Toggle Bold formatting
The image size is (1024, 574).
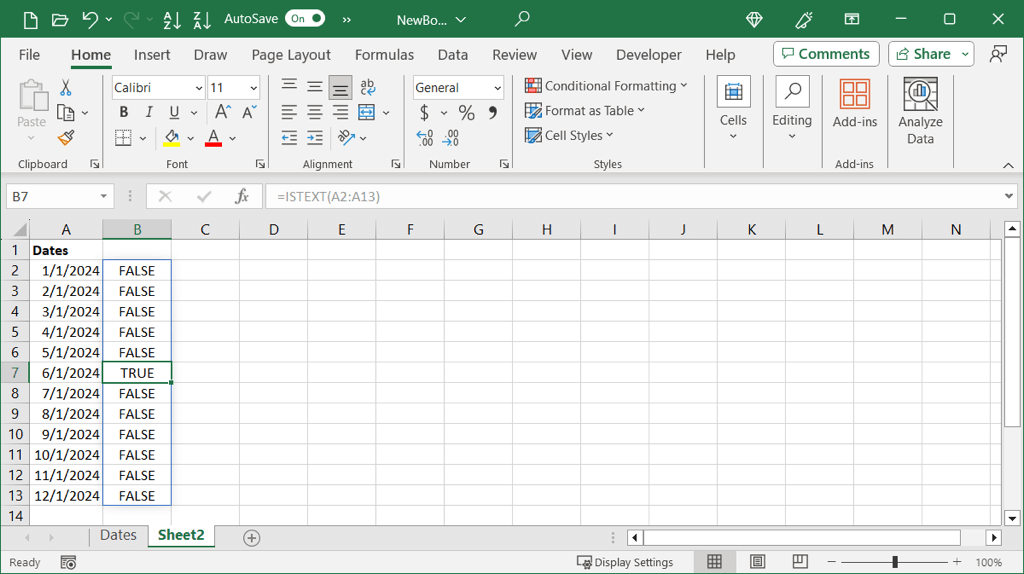[124, 113]
